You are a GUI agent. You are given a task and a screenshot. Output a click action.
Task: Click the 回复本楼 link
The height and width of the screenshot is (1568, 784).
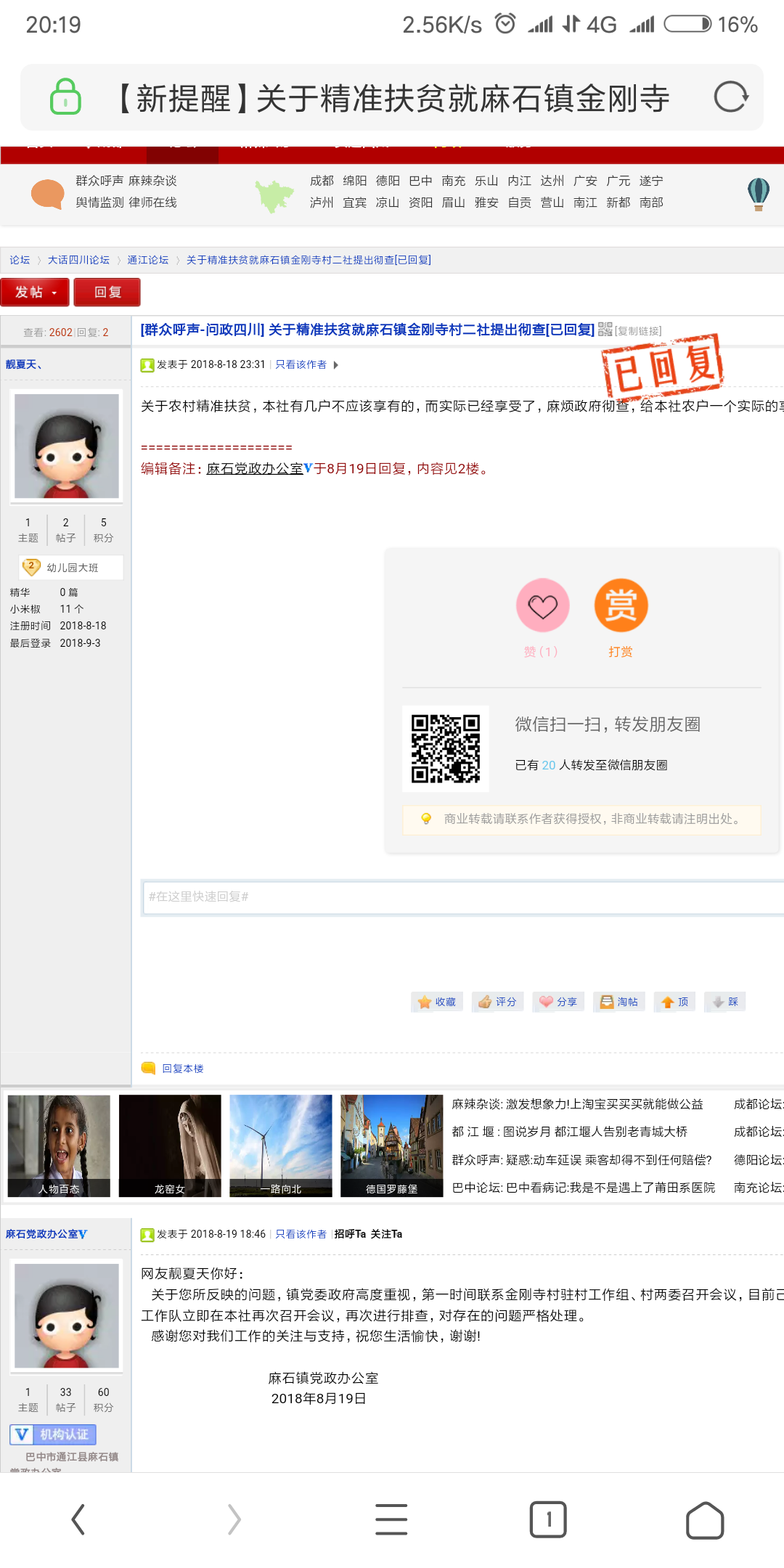click(x=182, y=1069)
